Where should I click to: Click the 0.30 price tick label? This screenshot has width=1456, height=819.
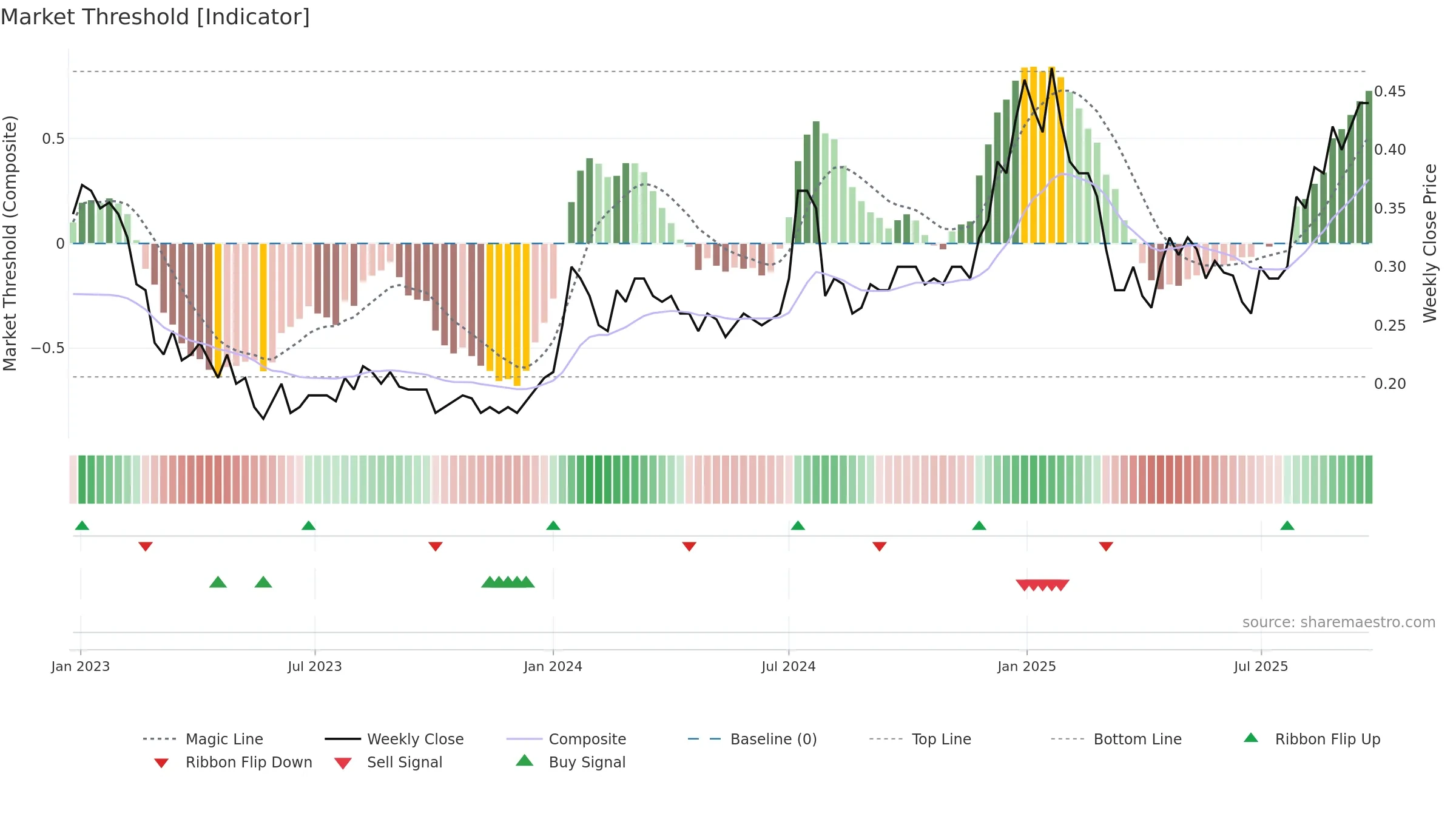1390,266
